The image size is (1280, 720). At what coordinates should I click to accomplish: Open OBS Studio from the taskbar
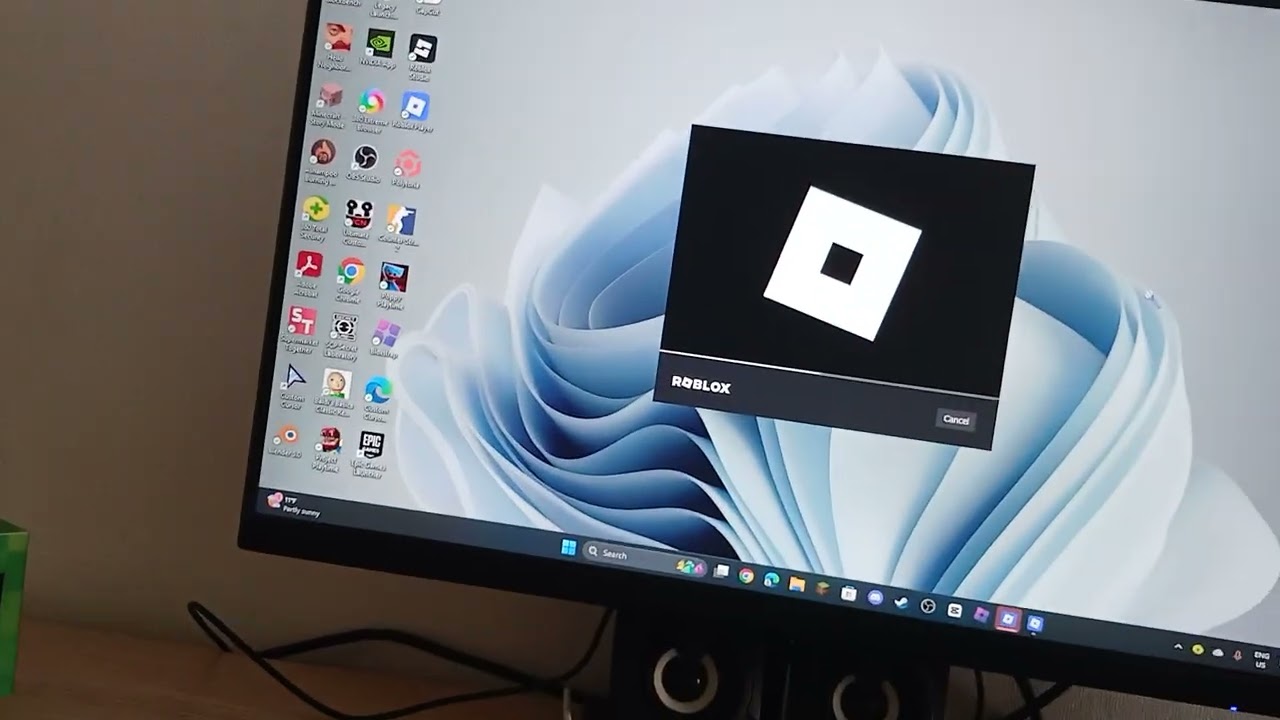[x=927, y=606]
